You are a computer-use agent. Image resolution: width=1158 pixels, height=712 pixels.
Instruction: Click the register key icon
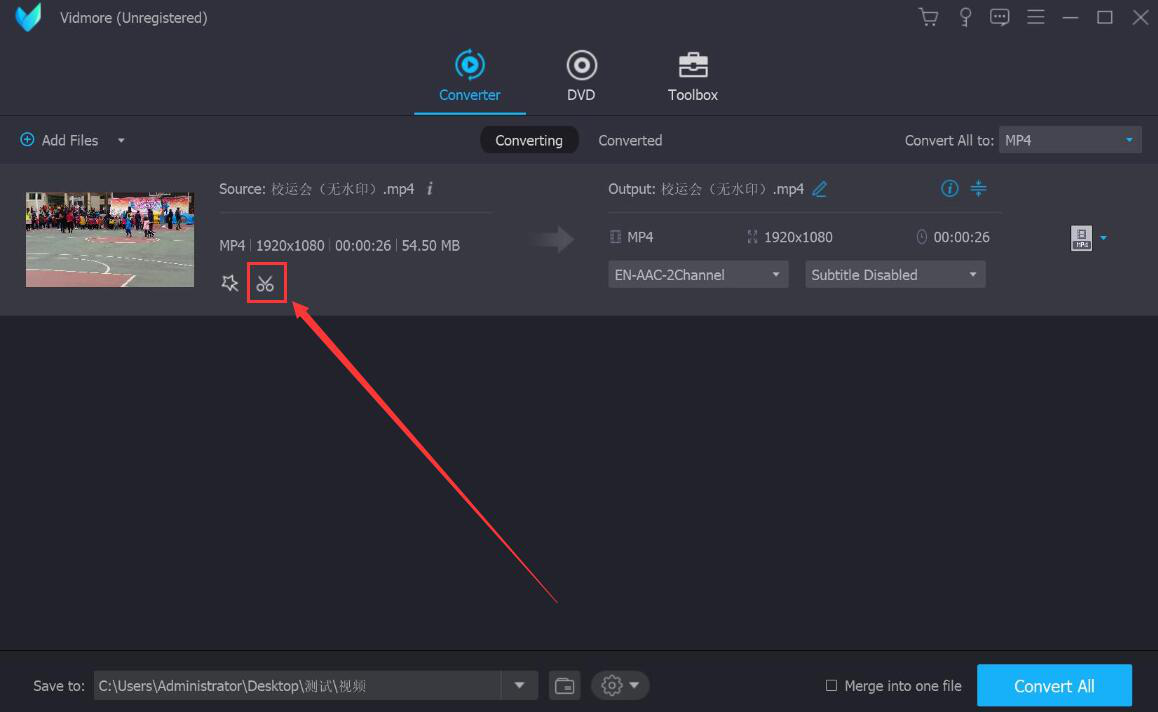[965, 17]
